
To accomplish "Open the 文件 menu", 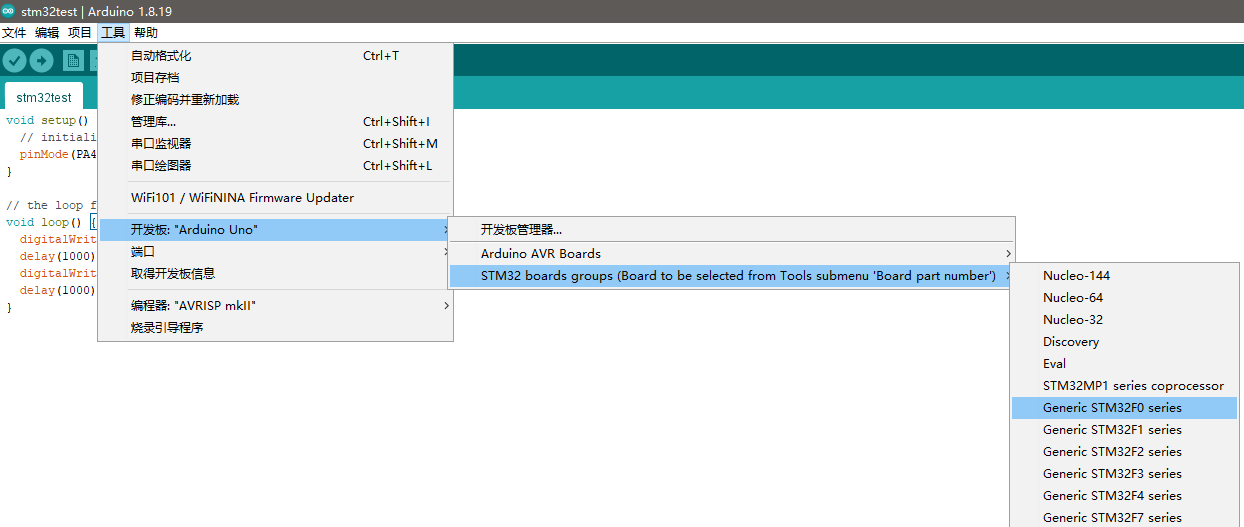I will tap(14, 33).
